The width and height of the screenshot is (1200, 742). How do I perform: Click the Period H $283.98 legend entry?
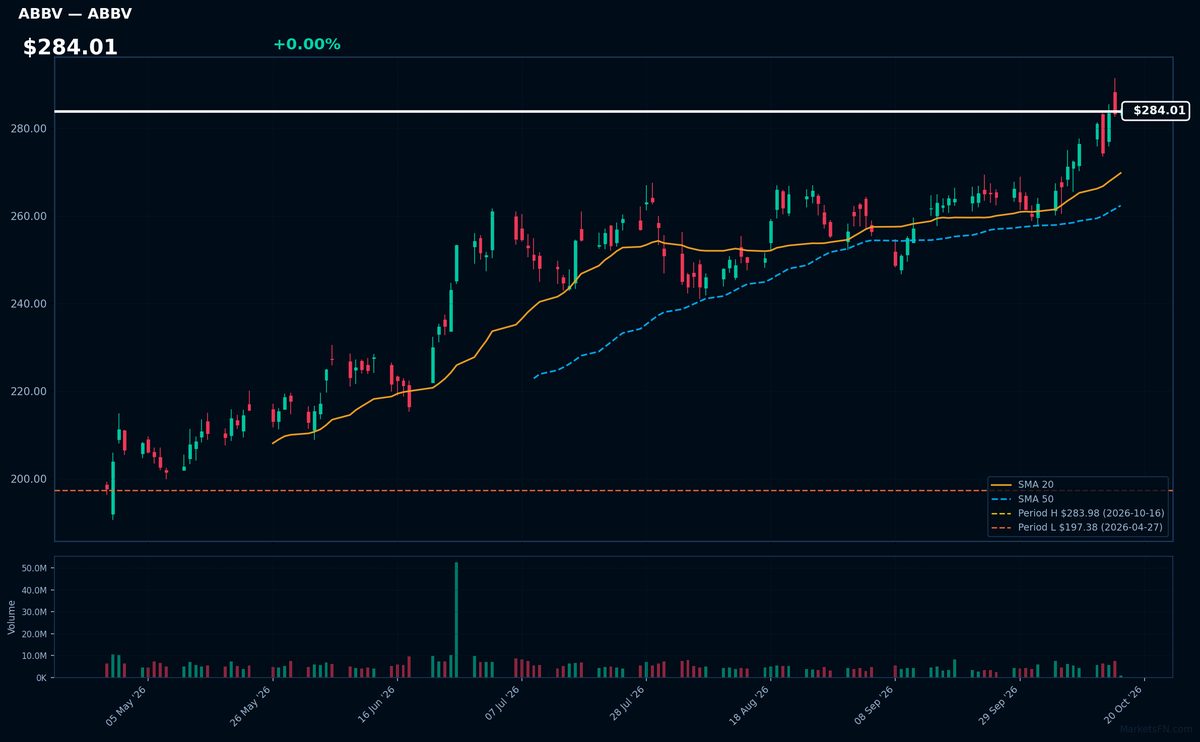point(1076,513)
